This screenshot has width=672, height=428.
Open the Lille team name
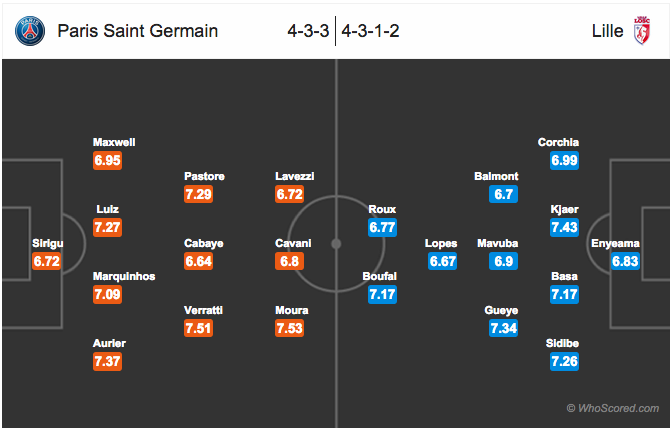[607, 31]
